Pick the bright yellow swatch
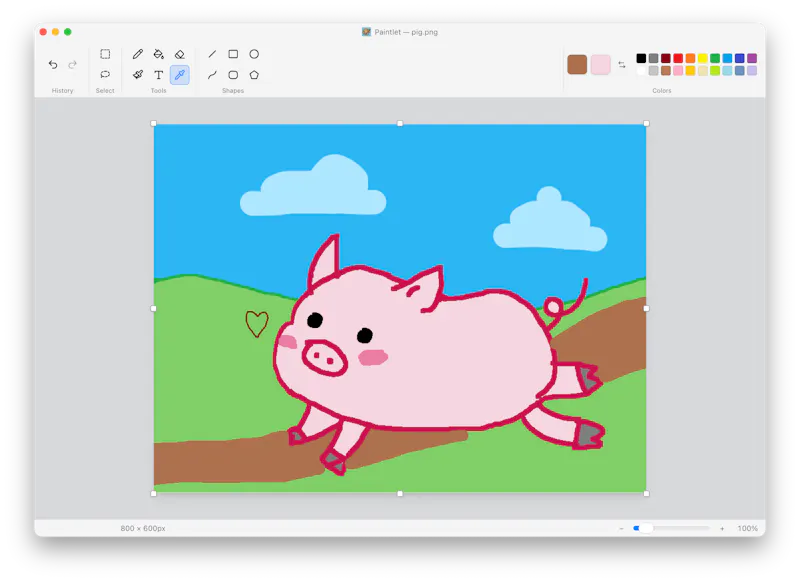This screenshot has width=800, height=582. pyautogui.click(x=703, y=58)
